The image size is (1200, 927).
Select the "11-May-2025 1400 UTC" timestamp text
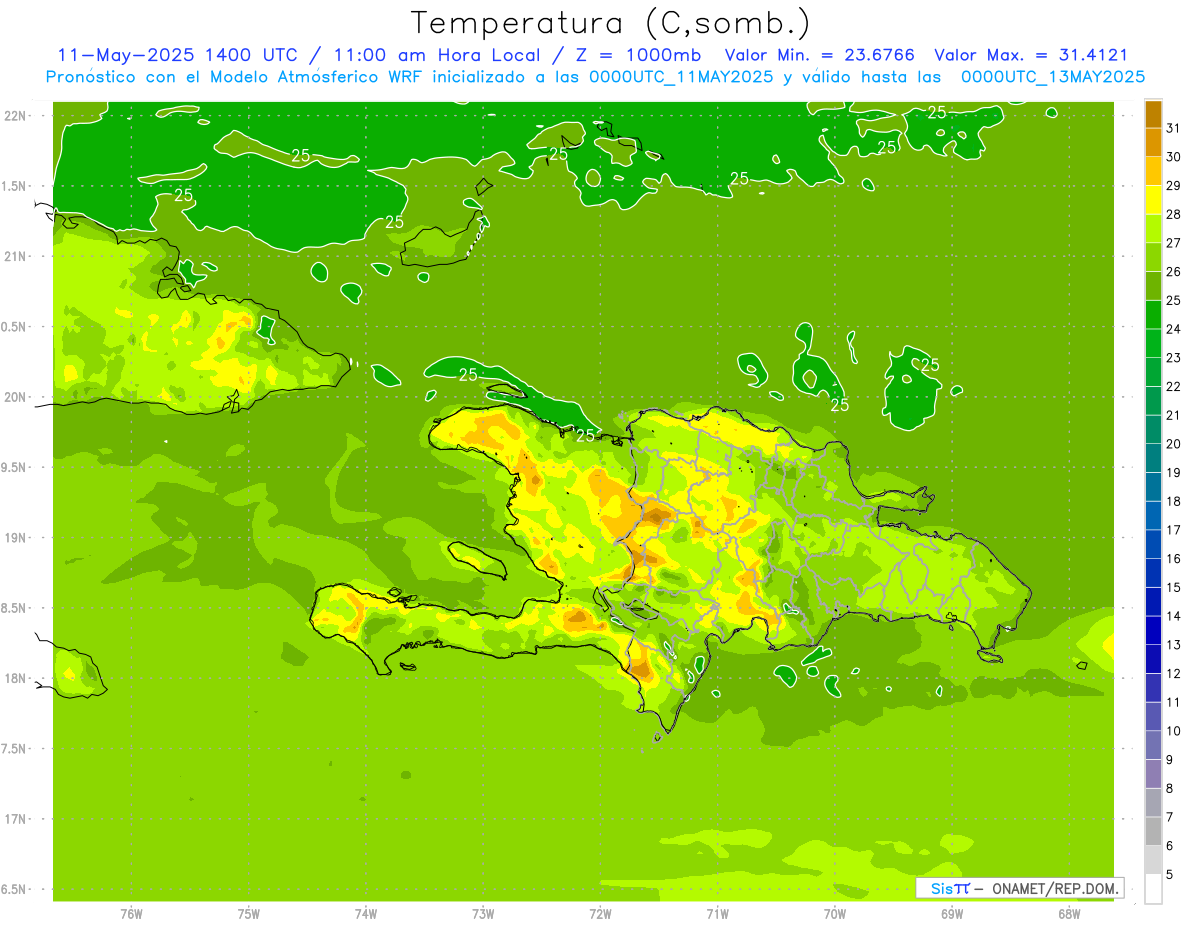[x=177, y=55]
